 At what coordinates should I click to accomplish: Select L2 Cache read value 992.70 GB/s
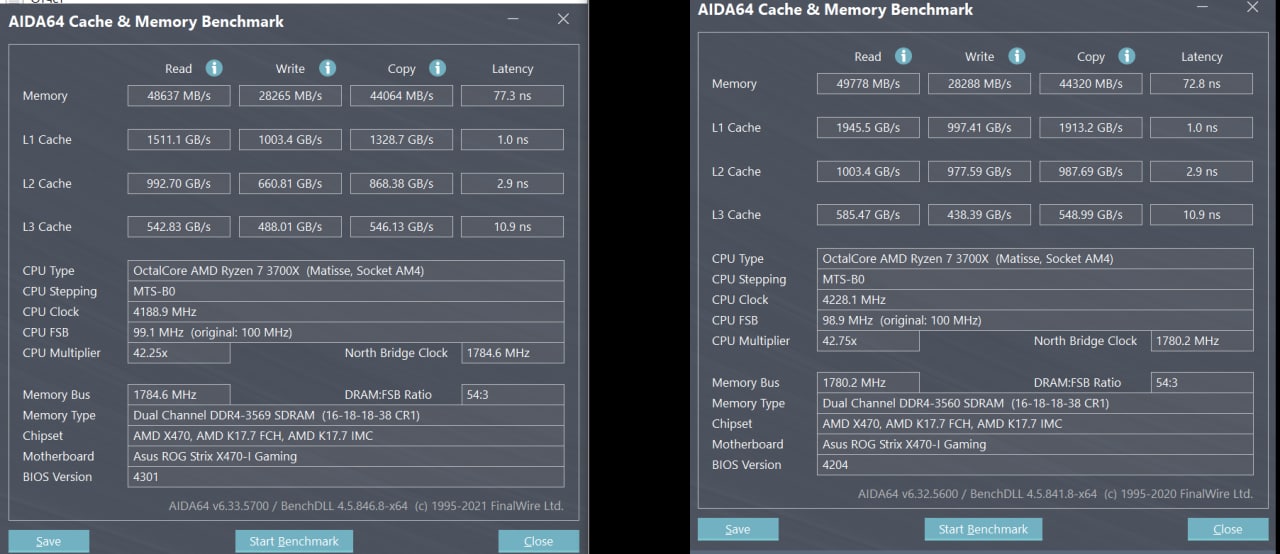pyautogui.click(x=179, y=184)
